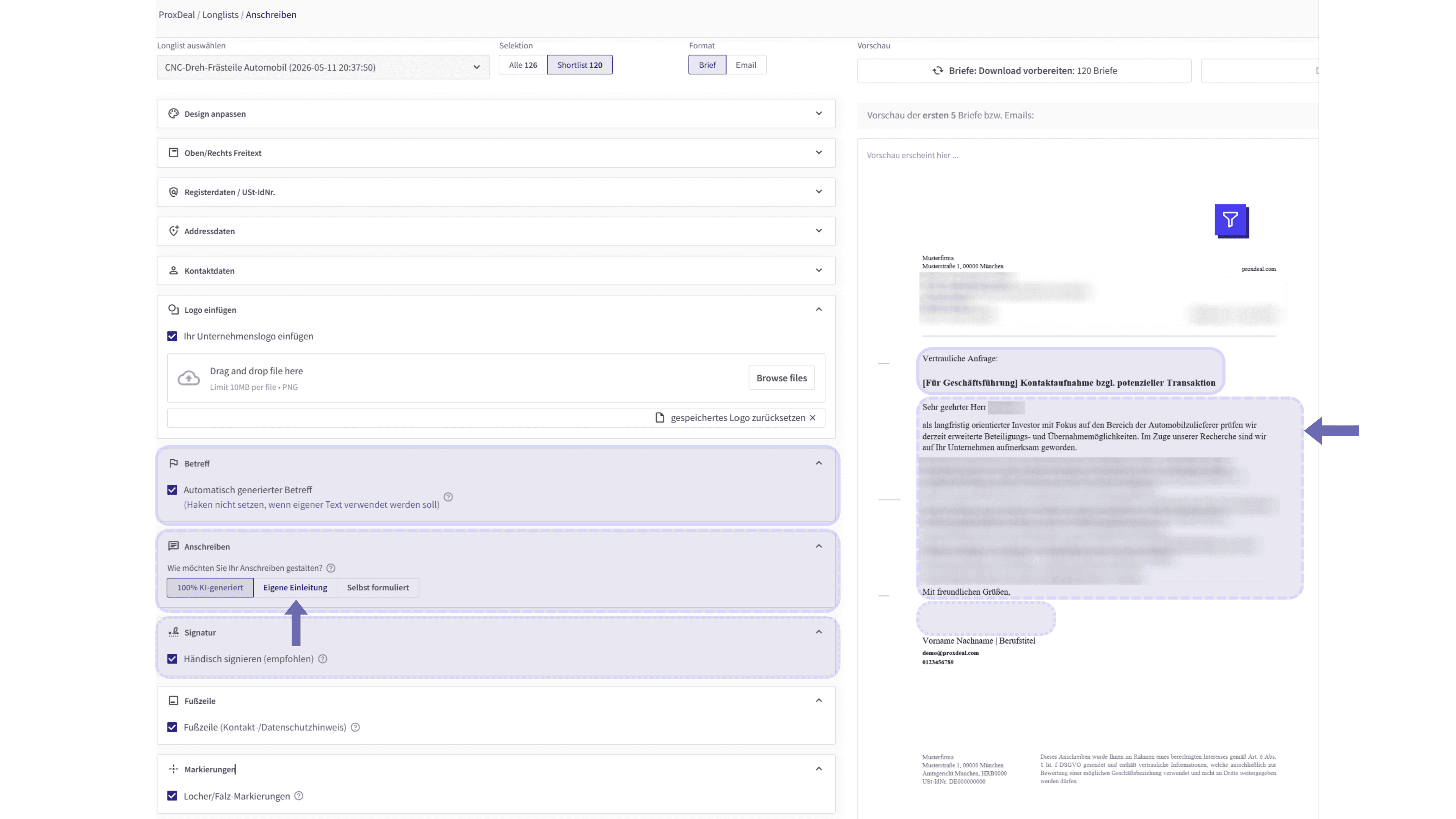Click the cloud upload icon in drop zone
The image size is (1456, 819).
click(x=189, y=378)
